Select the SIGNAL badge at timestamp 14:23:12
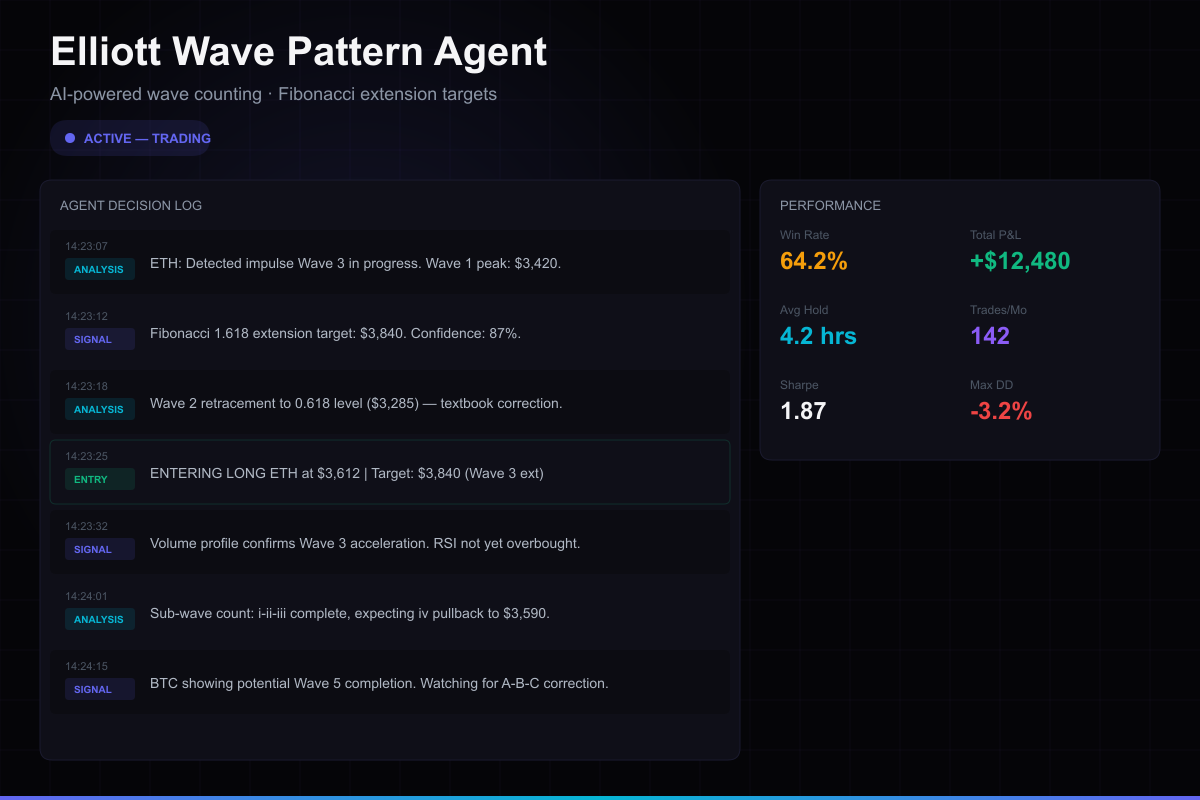1200x800 pixels. pyautogui.click(x=99, y=339)
